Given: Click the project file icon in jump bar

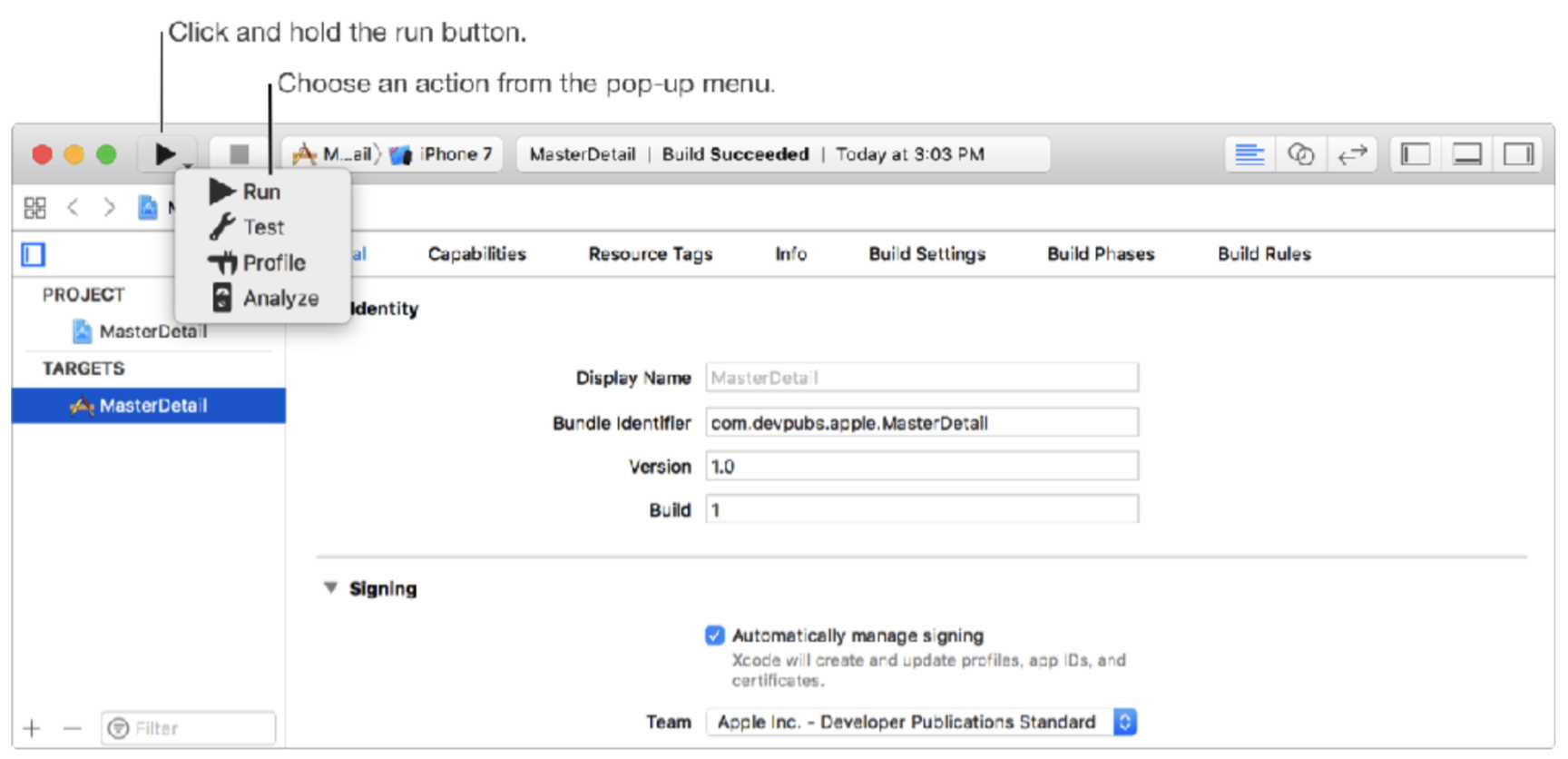Looking at the screenshot, I should [x=147, y=208].
